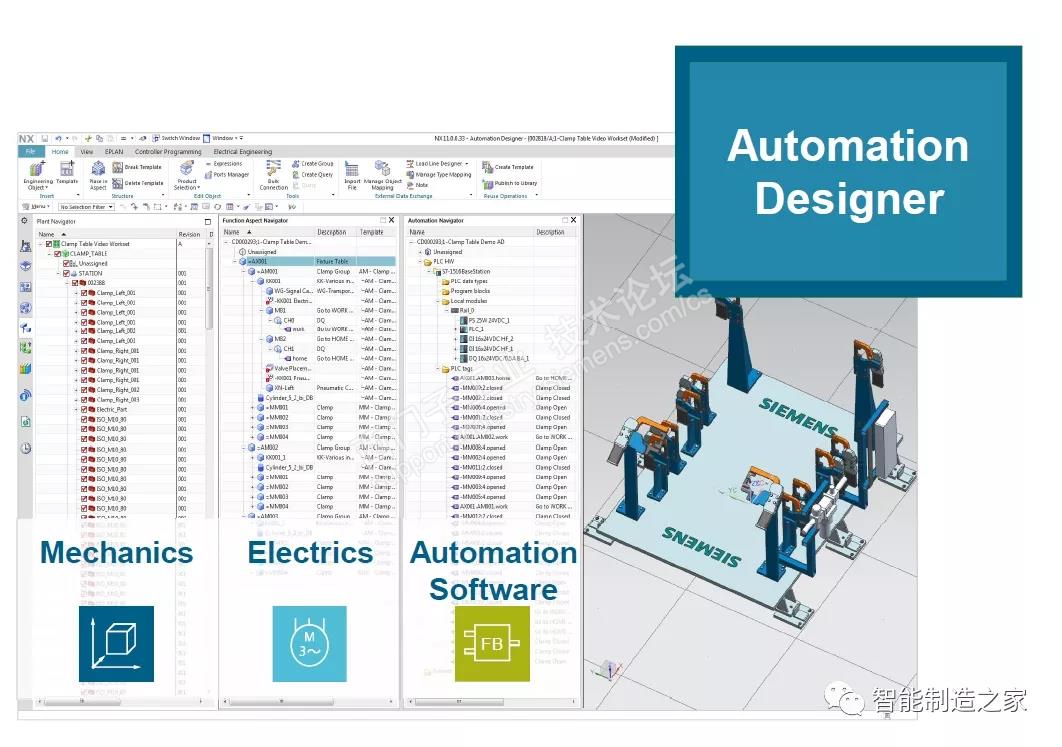This screenshot has width=1062, height=747.
Task: Open the Electrical Engineering tab
Action: (242, 152)
